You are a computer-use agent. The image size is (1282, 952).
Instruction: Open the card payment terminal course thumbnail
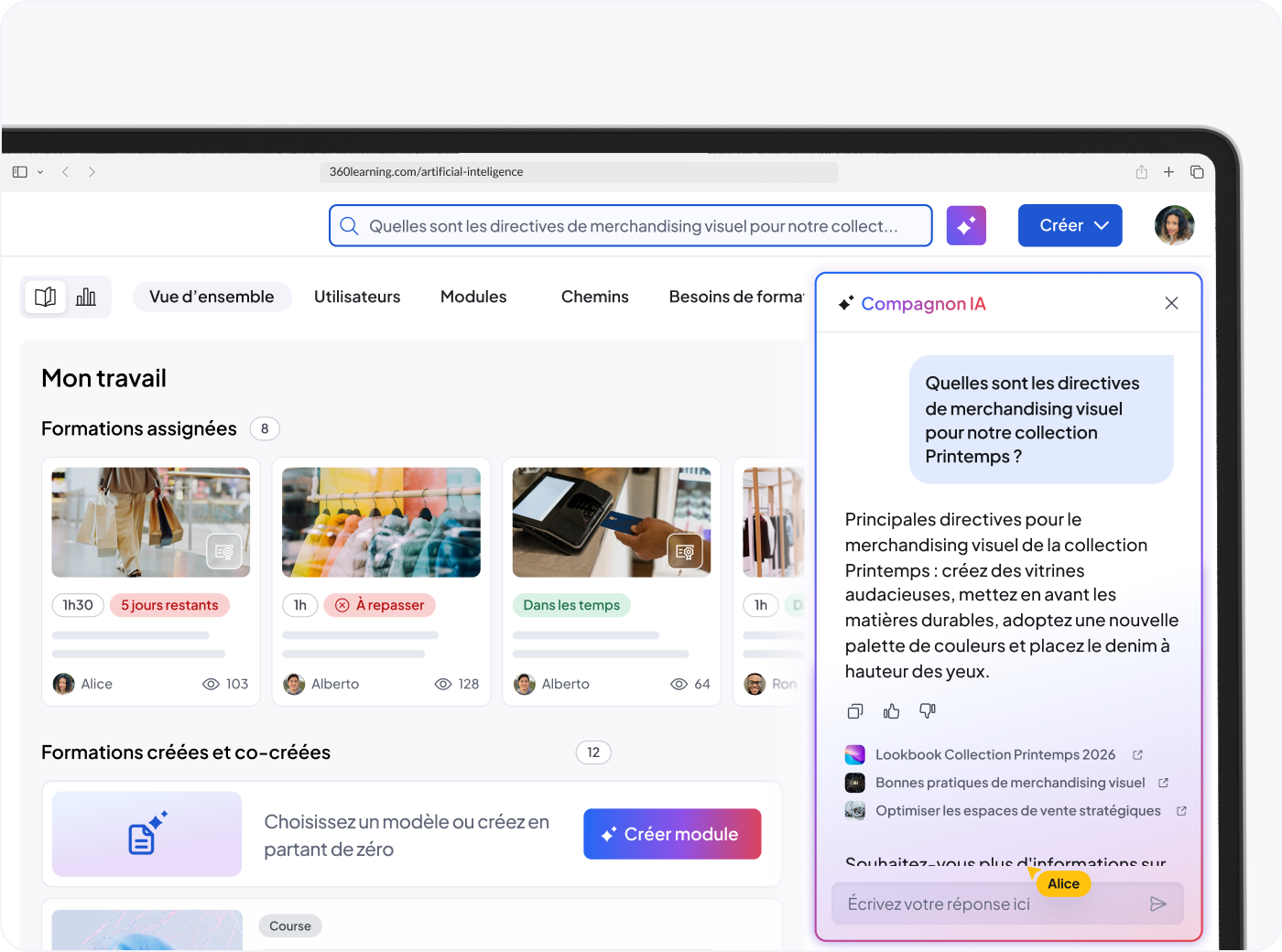[x=612, y=523]
